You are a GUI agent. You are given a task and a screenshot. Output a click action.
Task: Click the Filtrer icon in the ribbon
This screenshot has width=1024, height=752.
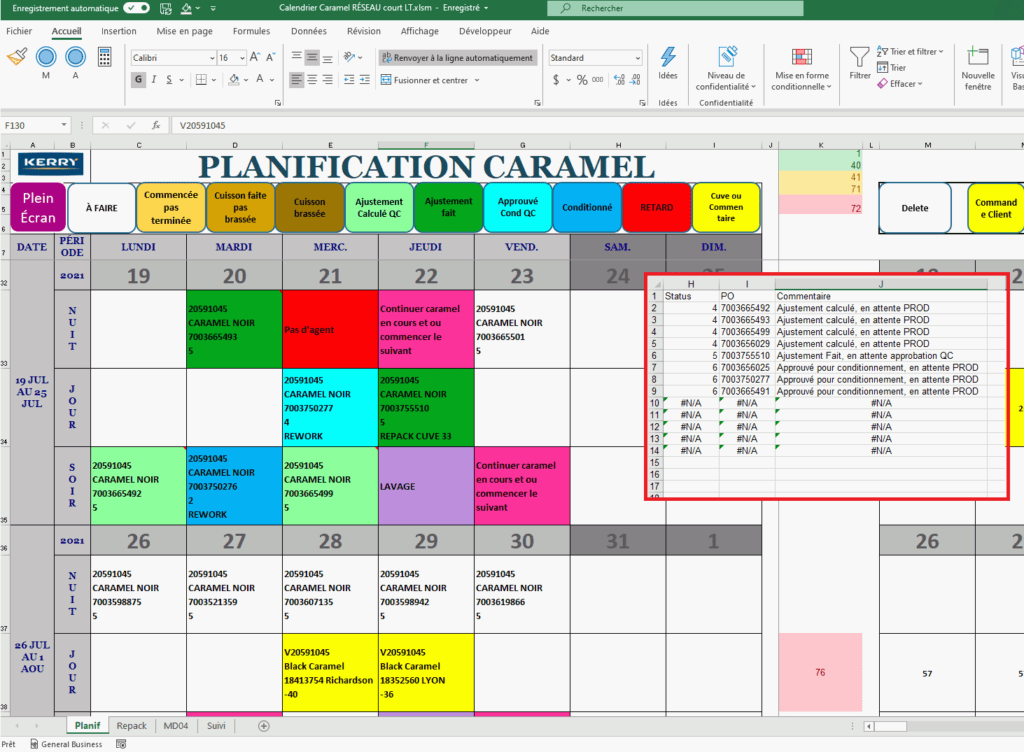(x=858, y=60)
